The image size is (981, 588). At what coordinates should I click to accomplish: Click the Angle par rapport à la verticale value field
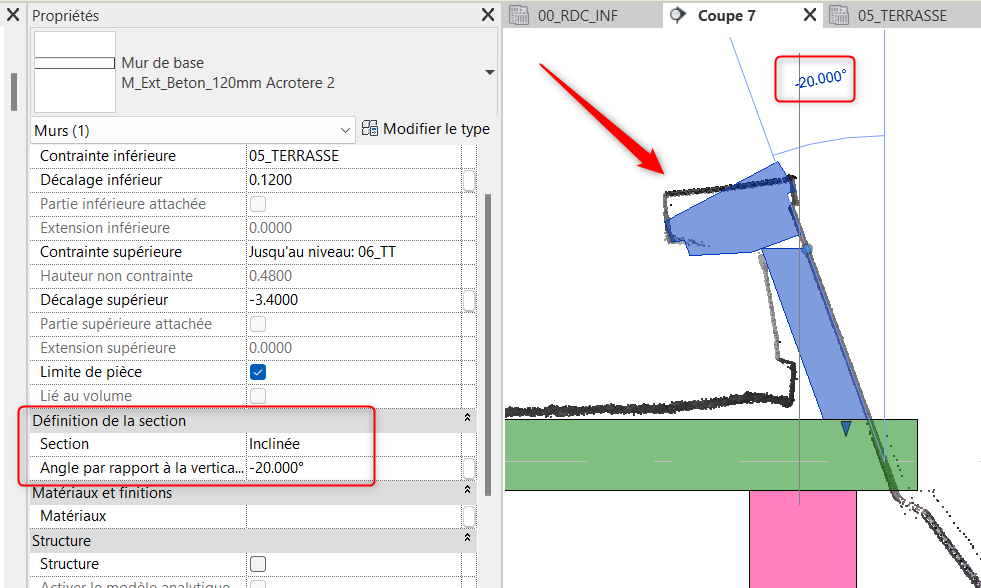350,468
